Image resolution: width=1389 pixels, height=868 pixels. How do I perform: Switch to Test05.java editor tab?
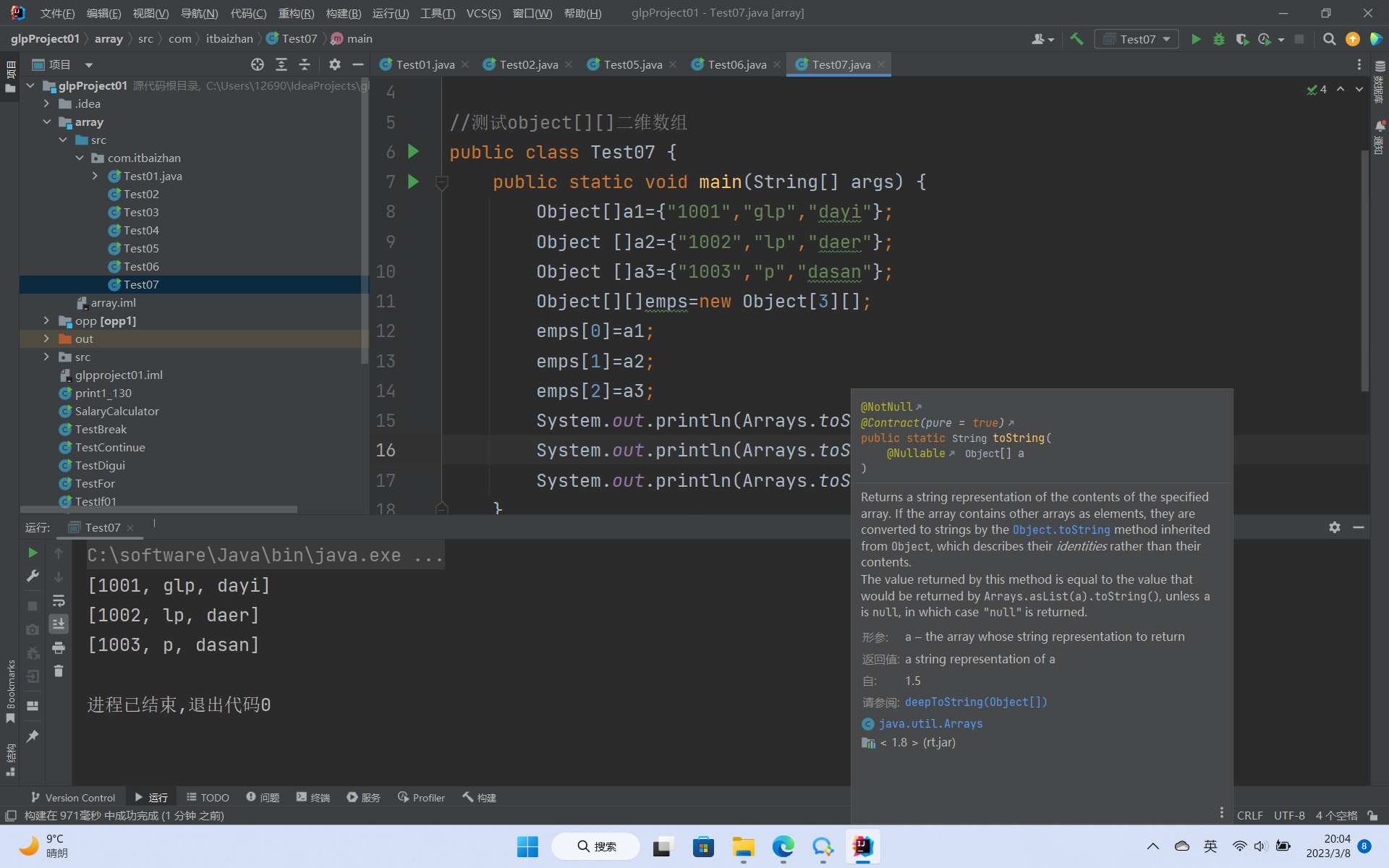632,64
